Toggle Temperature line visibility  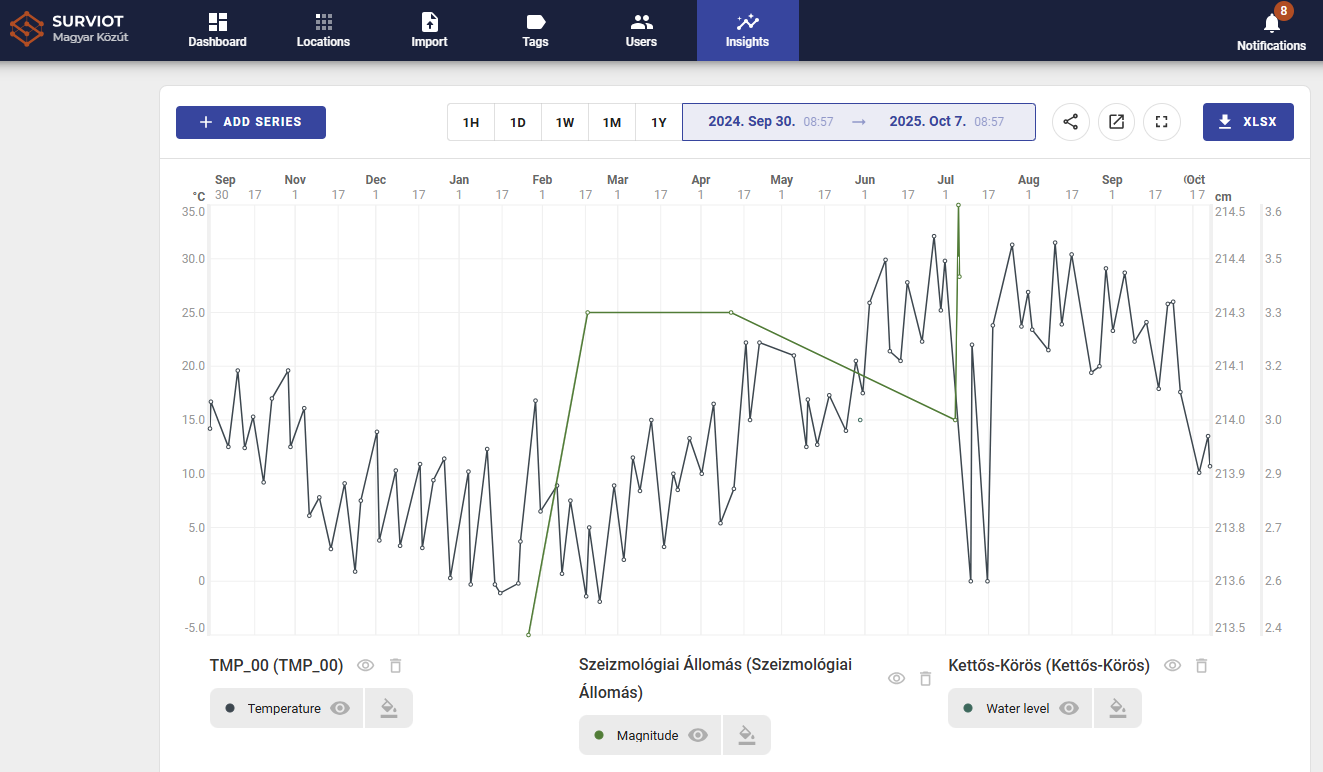point(340,708)
